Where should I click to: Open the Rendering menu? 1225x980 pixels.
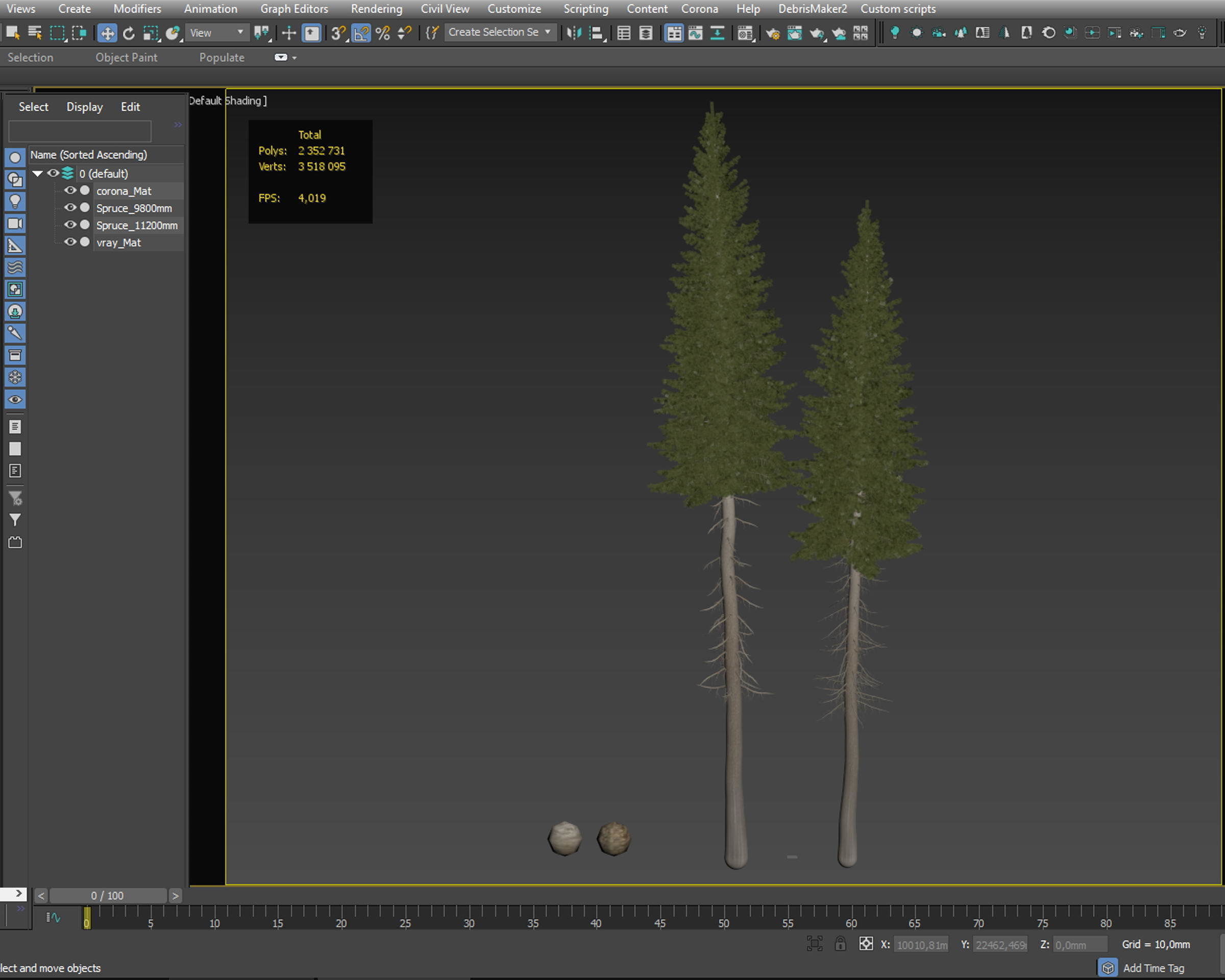(376, 9)
